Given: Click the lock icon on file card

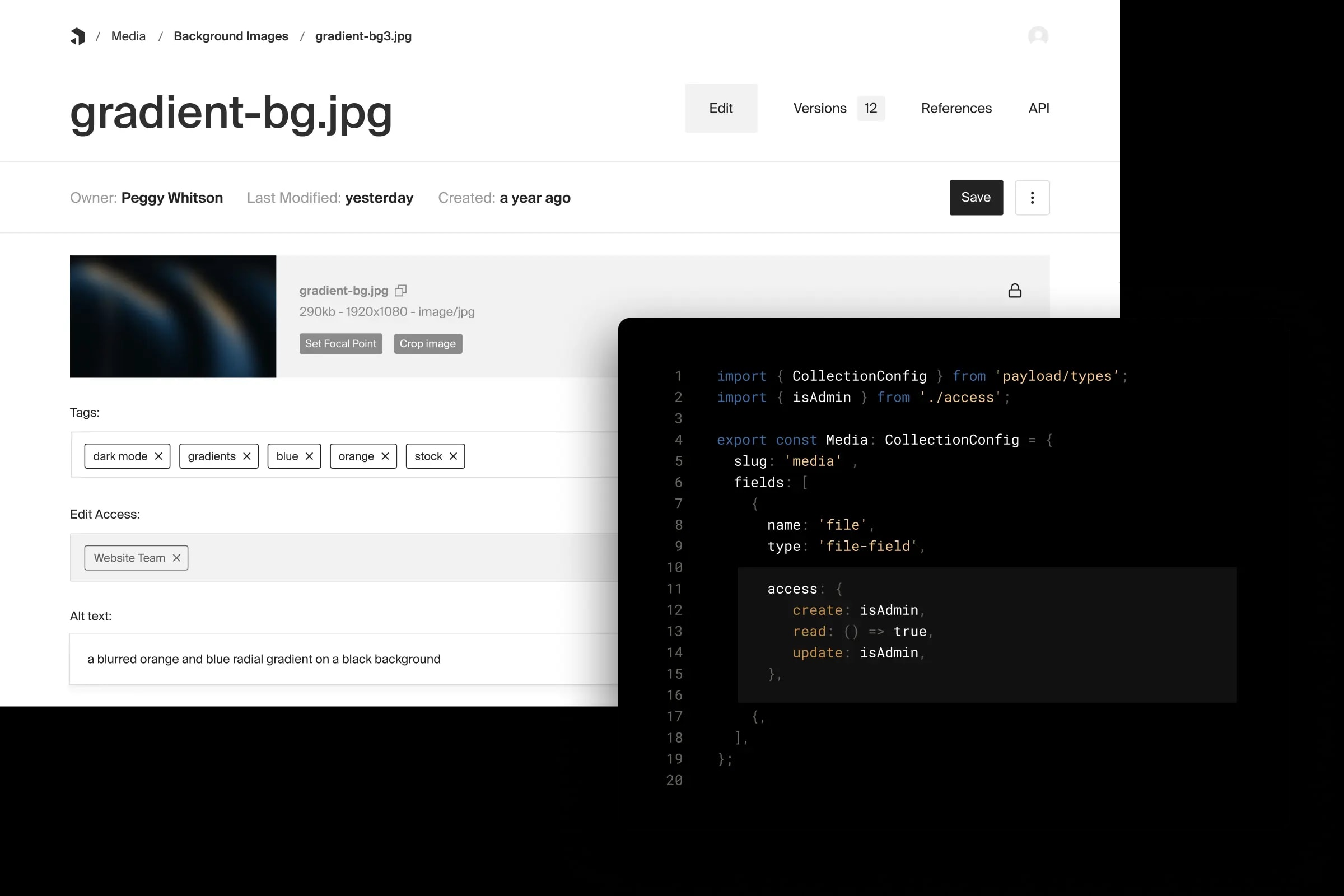Looking at the screenshot, I should pyautogui.click(x=1014, y=290).
